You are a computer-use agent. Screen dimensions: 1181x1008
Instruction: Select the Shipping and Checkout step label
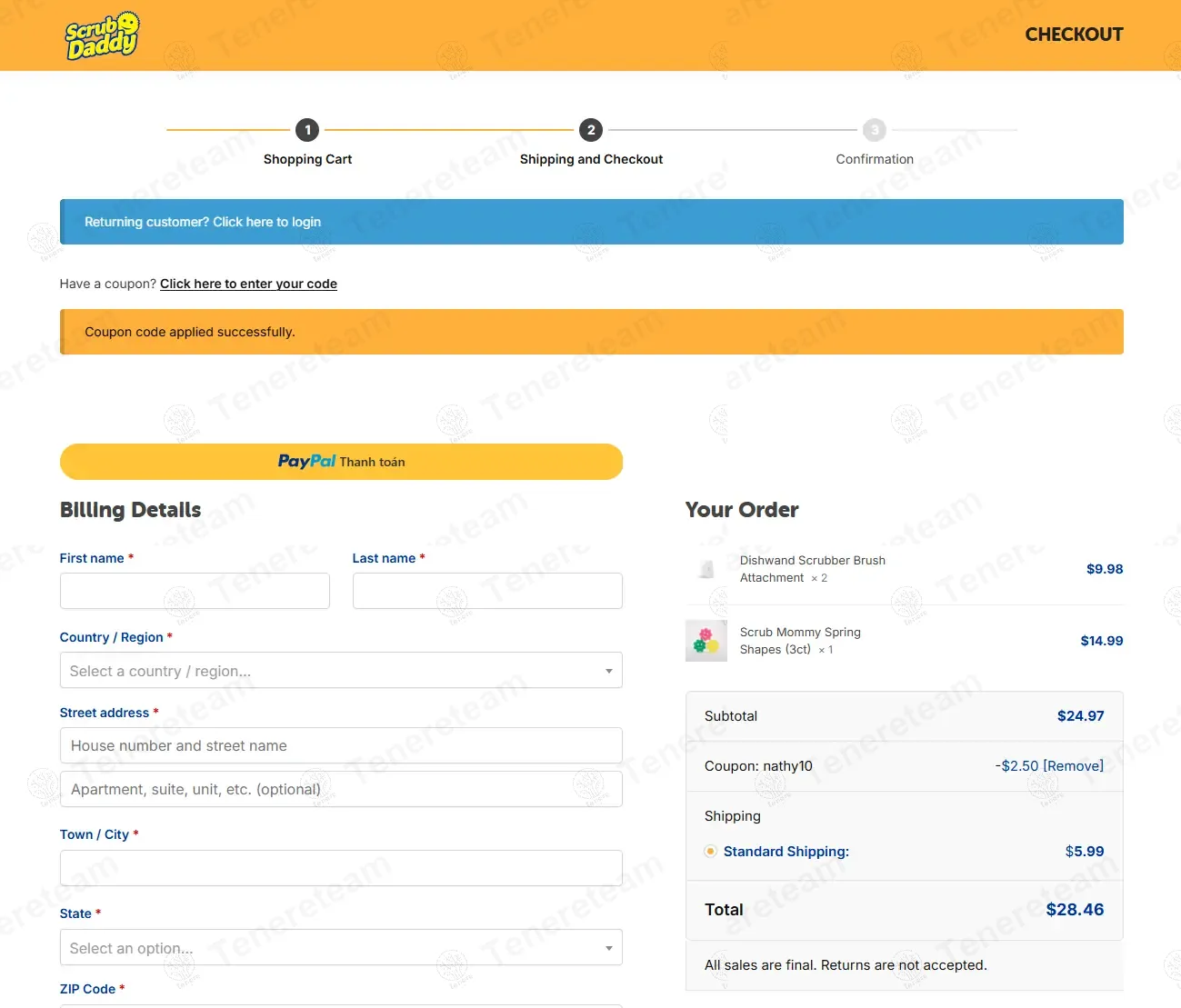[591, 159]
